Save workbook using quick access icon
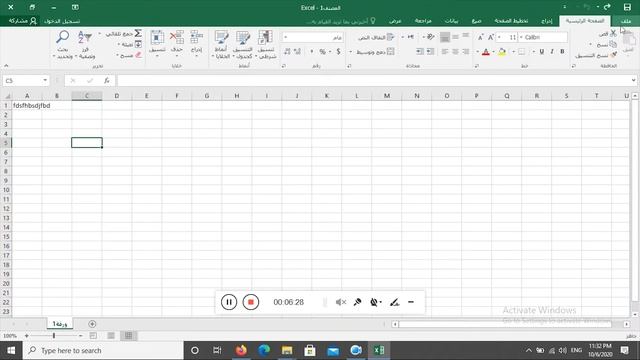640x360 pixels. [x=627, y=7]
